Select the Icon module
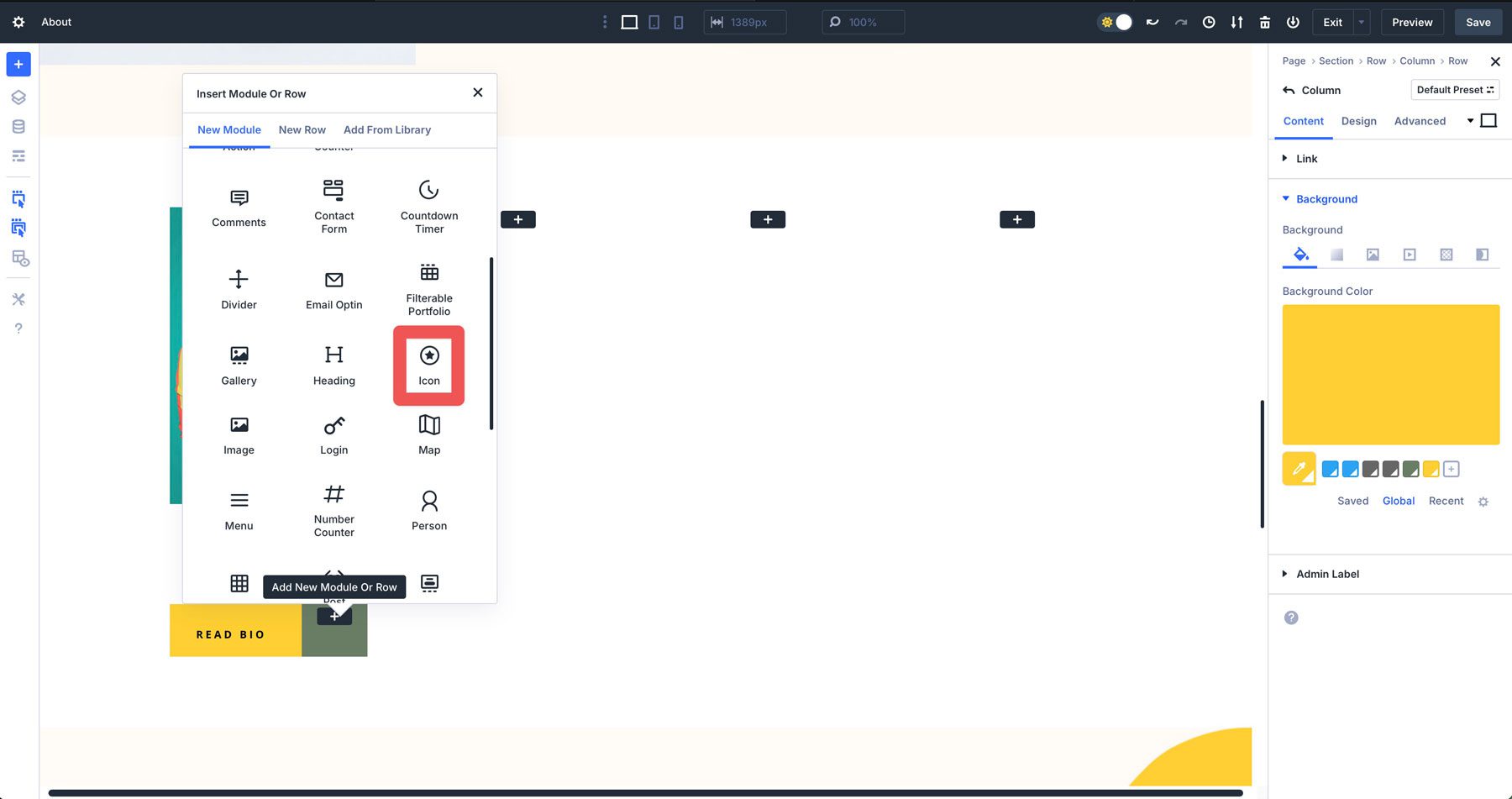The height and width of the screenshot is (799, 1512). pyautogui.click(x=428, y=365)
